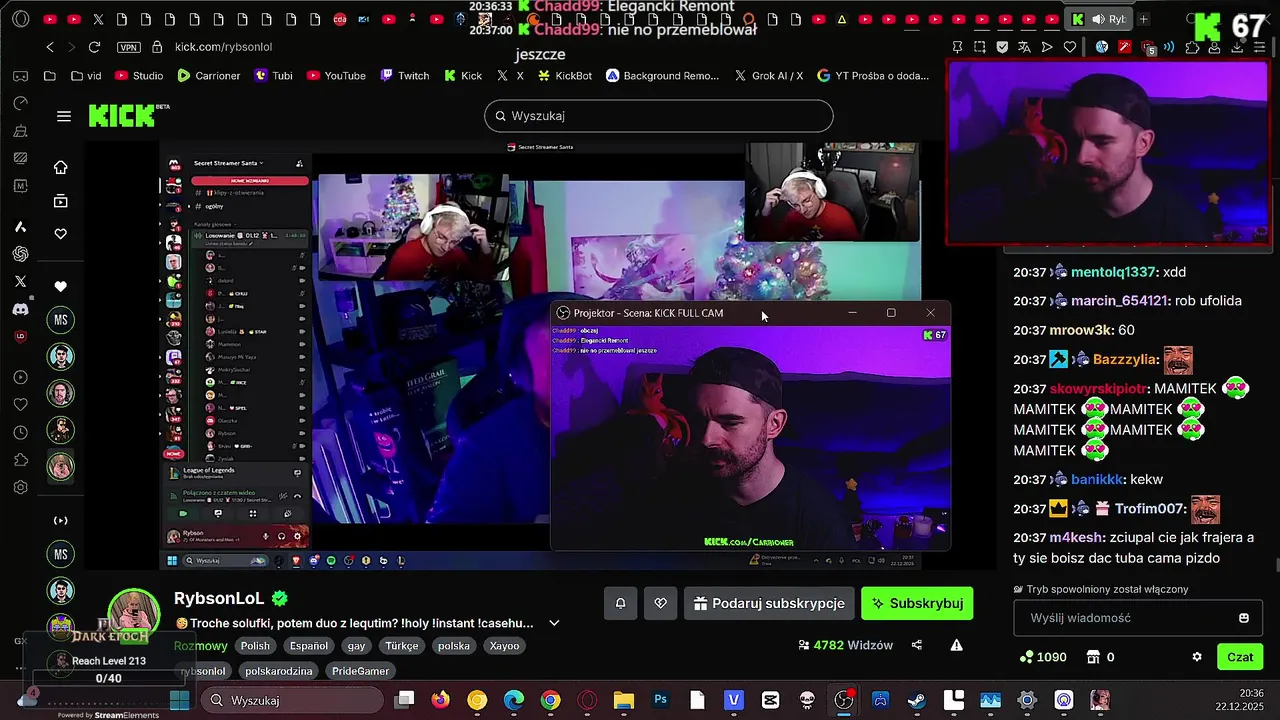Open the browser extensions cube icon
The width and height of the screenshot is (1280, 720).
1192,47
